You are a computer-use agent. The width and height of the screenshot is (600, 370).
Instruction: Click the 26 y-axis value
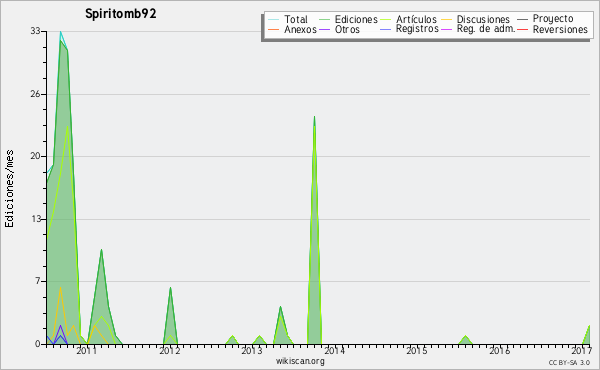coord(36,94)
